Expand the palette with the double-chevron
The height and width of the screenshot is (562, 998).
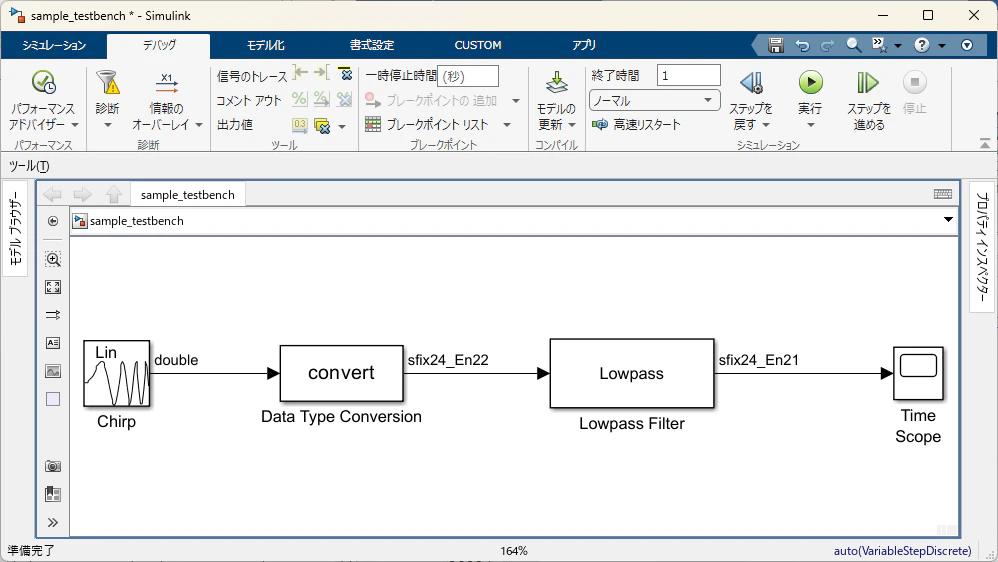pos(53,523)
